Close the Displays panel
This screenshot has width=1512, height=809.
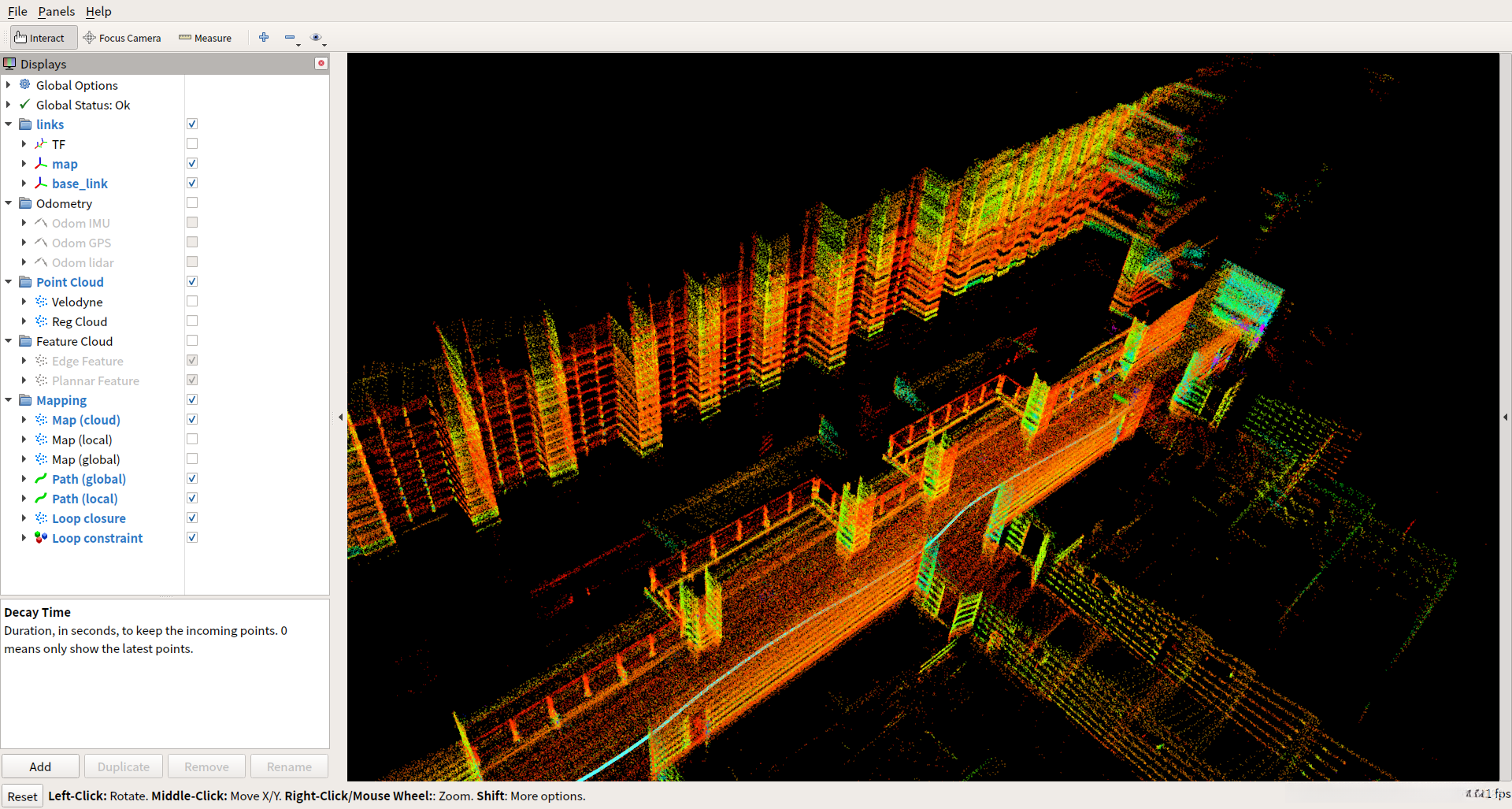tap(321, 63)
